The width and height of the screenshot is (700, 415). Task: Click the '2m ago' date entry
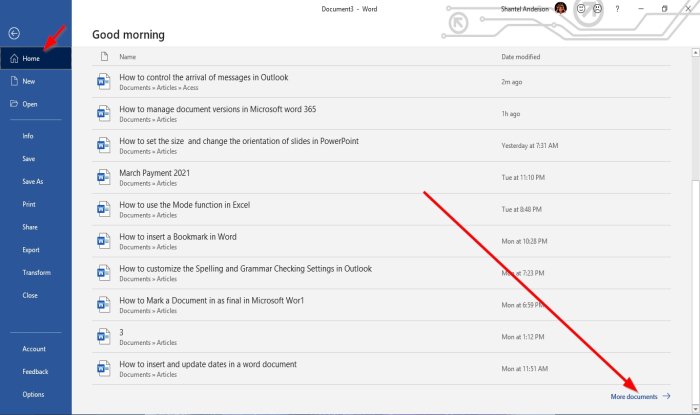512,82
